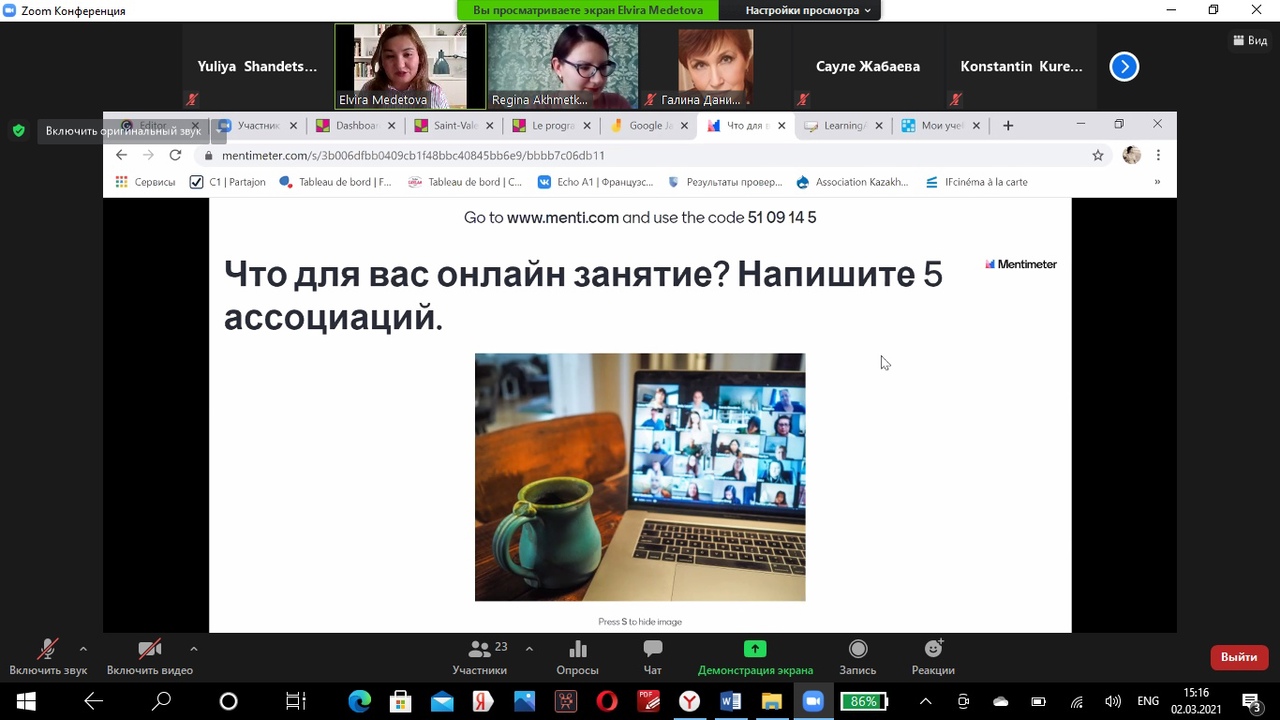Select Regina Akhmetk... video thumbnail
The width and height of the screenshot is (1280, 720).
563,66
